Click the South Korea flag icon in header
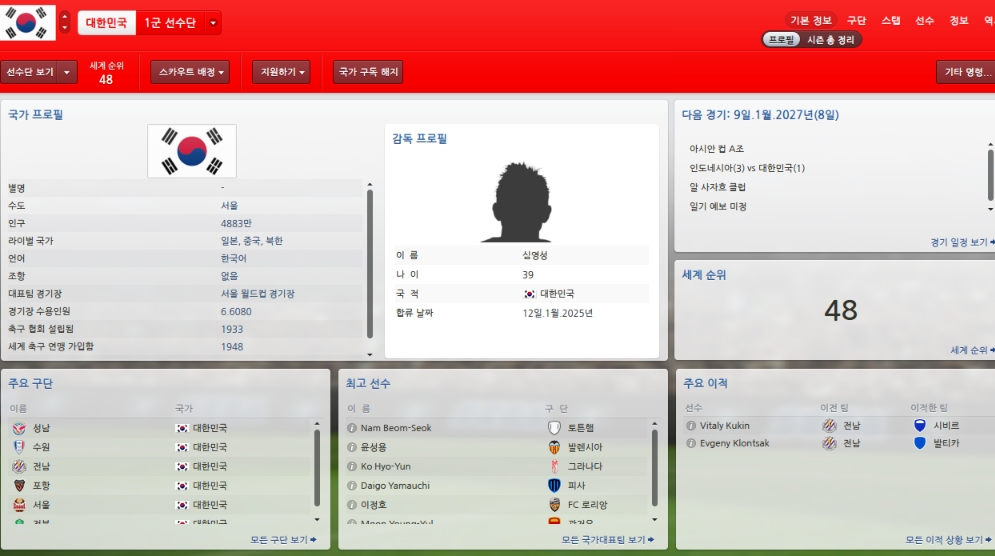The width and height of the screenshot is (995, 556). coord(28,22)
